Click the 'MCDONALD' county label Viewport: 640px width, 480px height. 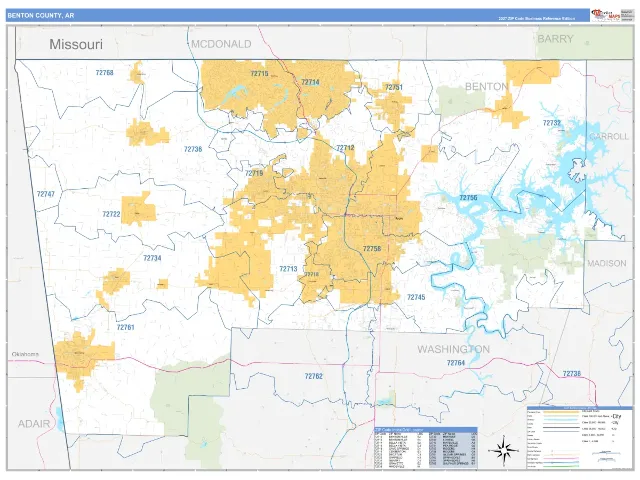pos(221,44)
